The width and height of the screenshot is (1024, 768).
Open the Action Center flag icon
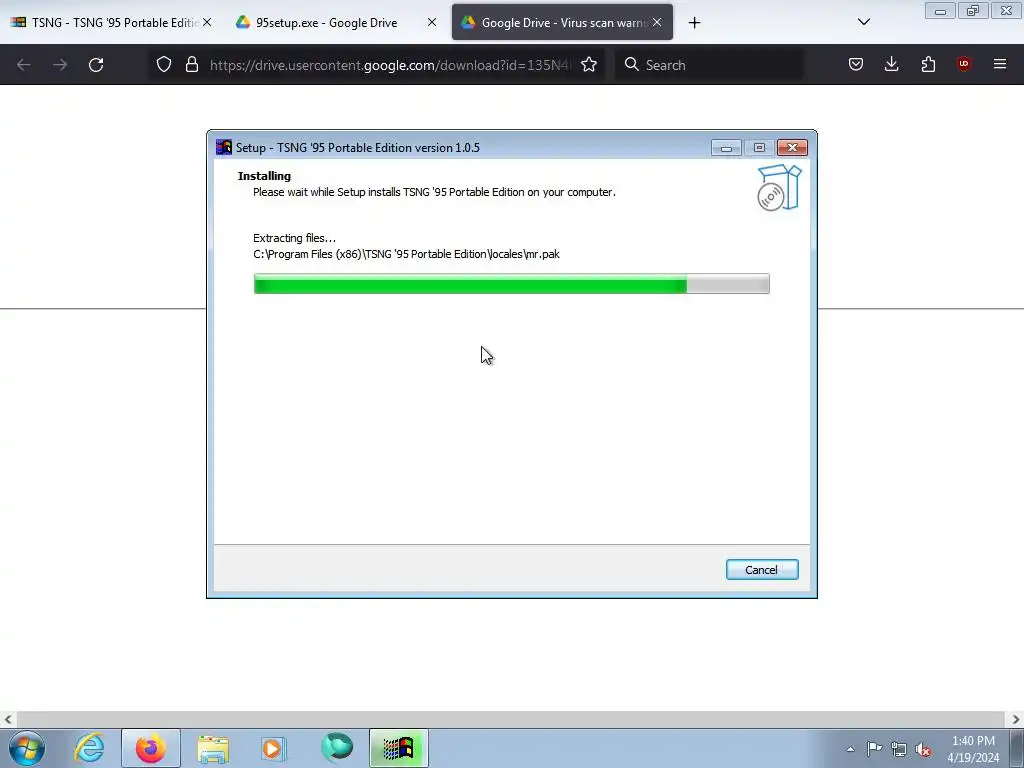tap(874, 749)
